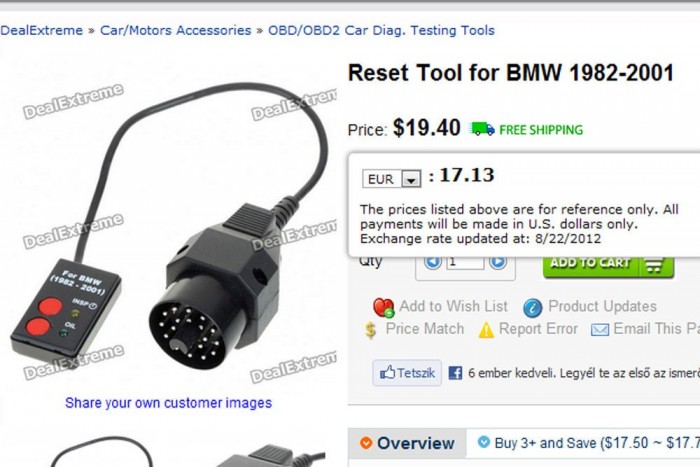Click the Facebook logo icon
Screen dimensions: 700x467
[x=455, y=373]
